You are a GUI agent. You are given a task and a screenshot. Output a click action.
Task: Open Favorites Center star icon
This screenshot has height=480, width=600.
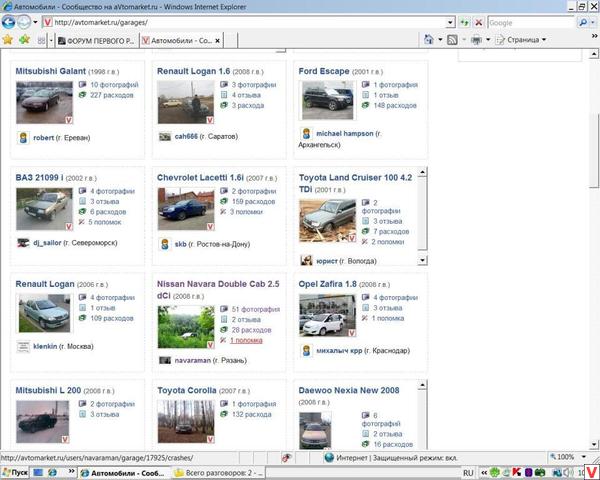(8, 39)
